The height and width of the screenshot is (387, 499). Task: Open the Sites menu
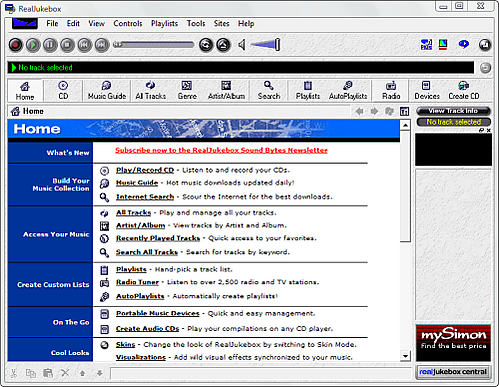(222, 23)
